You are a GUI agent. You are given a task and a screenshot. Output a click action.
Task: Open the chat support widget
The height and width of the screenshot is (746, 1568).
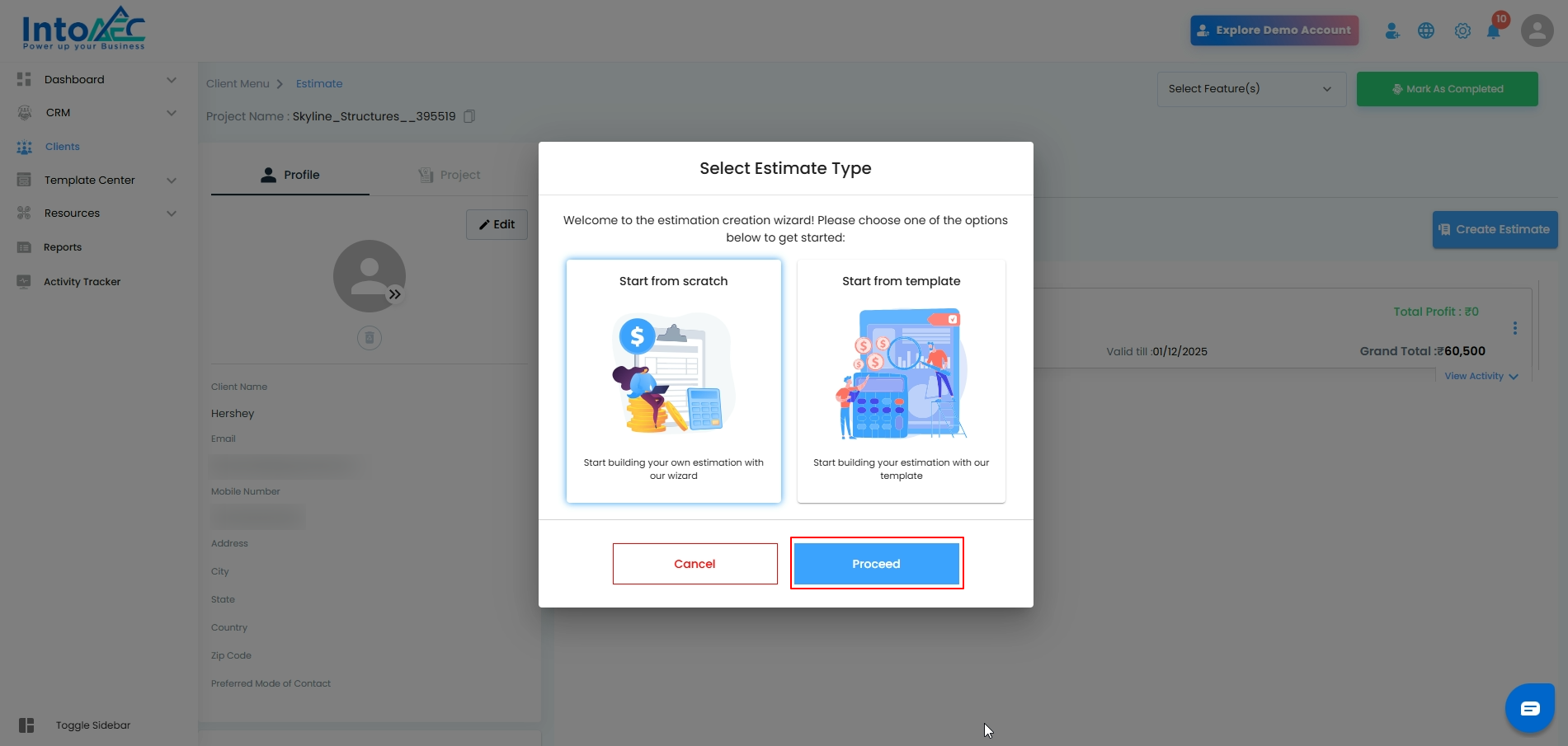(x=1529, y=708)
